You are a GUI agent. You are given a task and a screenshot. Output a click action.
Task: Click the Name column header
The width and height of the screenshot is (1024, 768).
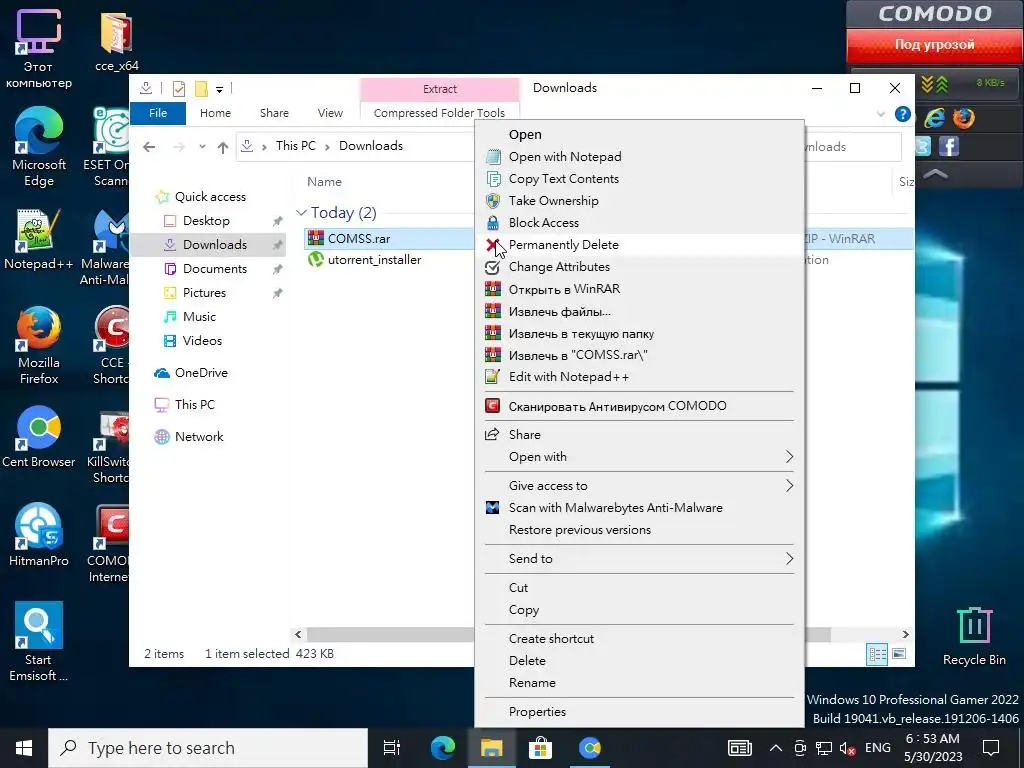tap(325, 182)
